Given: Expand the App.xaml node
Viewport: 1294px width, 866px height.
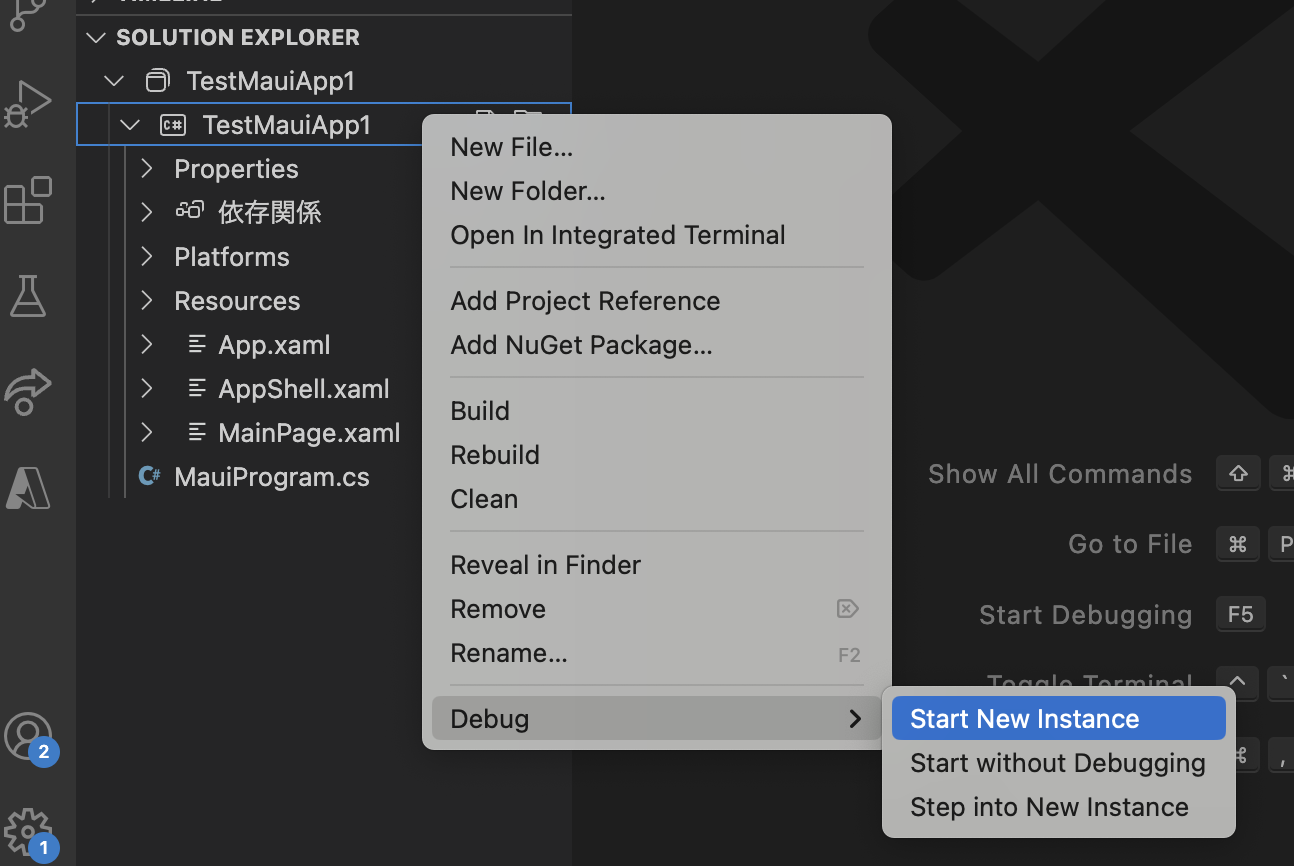Looking at the screenshot, I should pyautogui.click(x=147, y=345).
